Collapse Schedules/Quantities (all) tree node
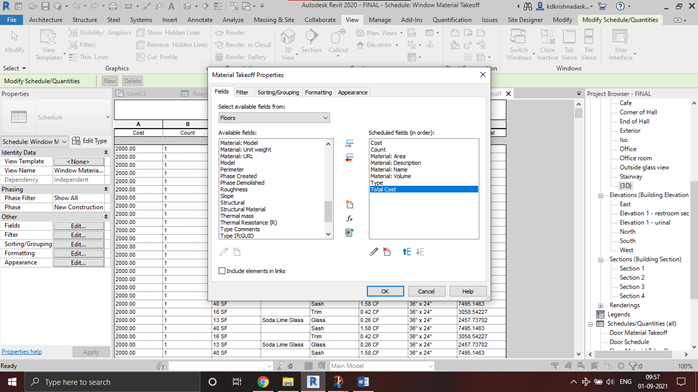 (x=591, y=324)
